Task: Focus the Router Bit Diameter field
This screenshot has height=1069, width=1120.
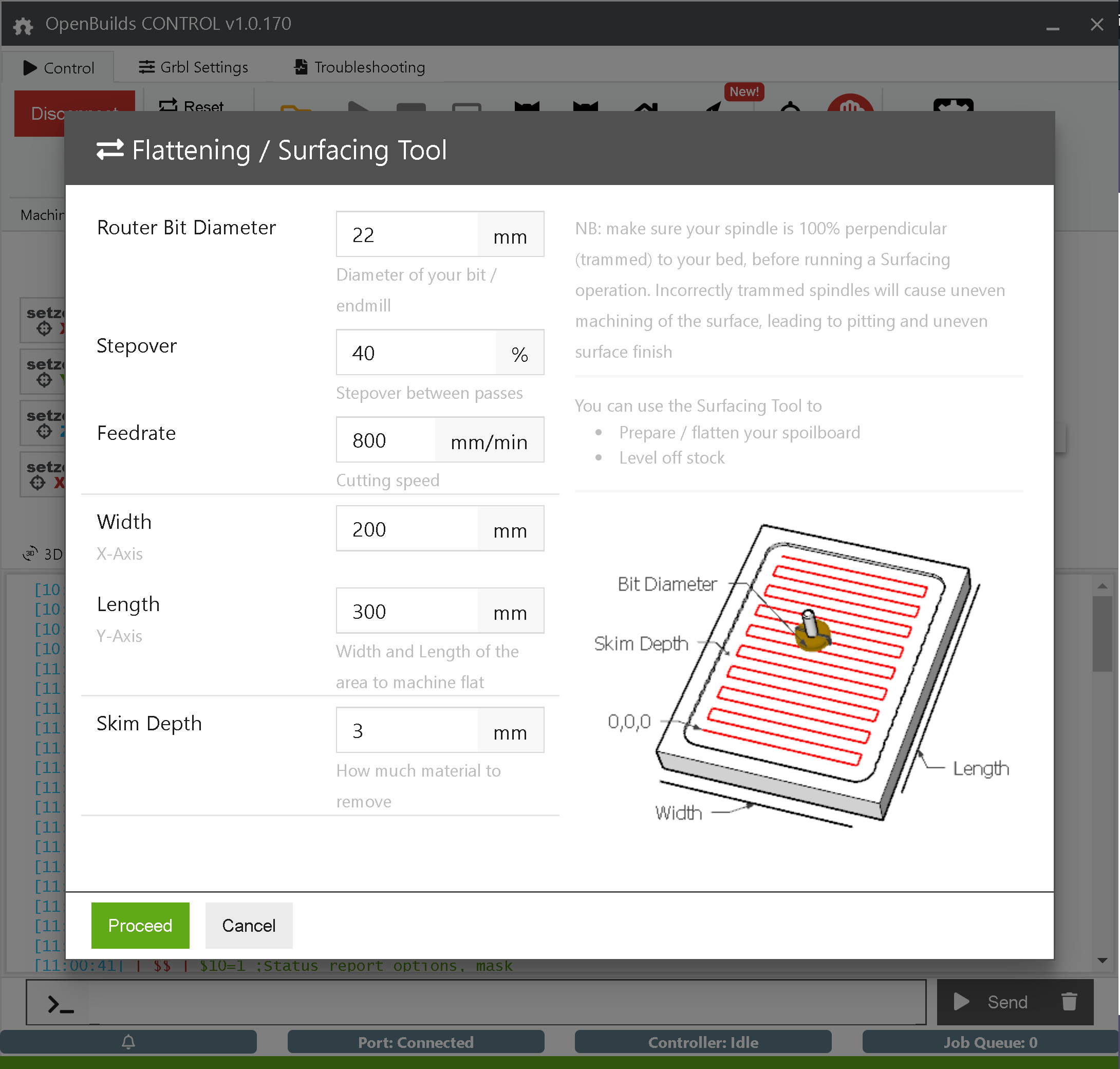Action: click(x=407, y=235)
